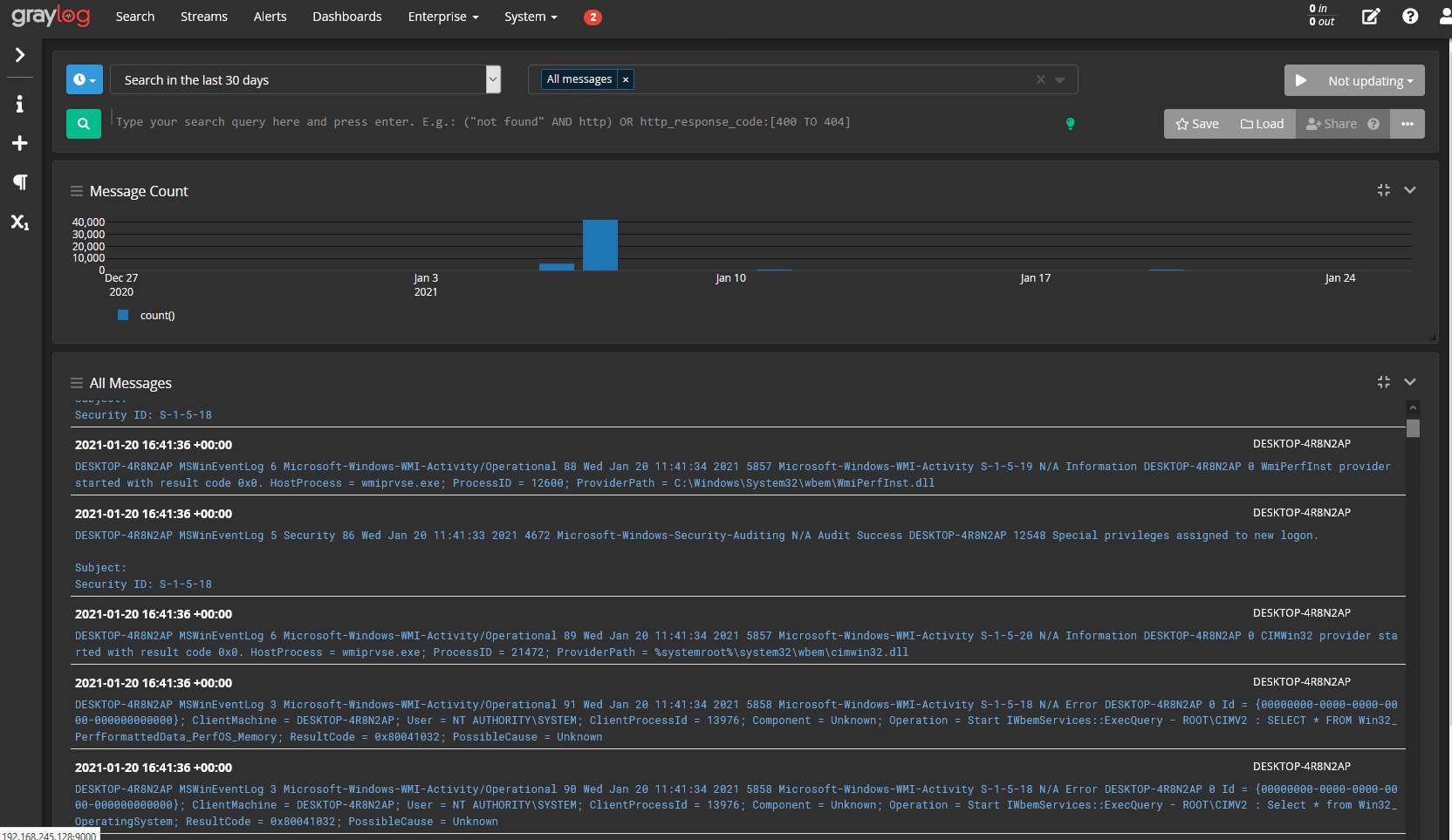Open the Streams menu item
This screenshot has width=1452, height=840.
(x=203, y=17)
